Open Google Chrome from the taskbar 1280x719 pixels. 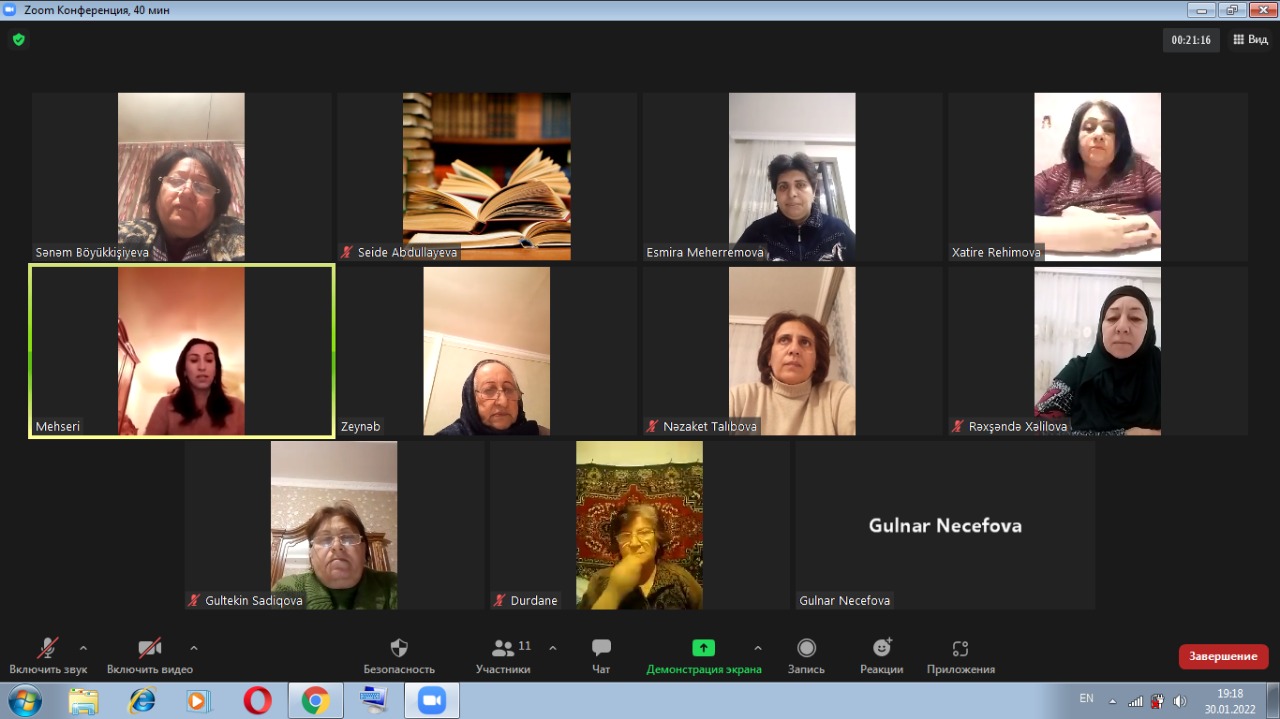(316, 701)
